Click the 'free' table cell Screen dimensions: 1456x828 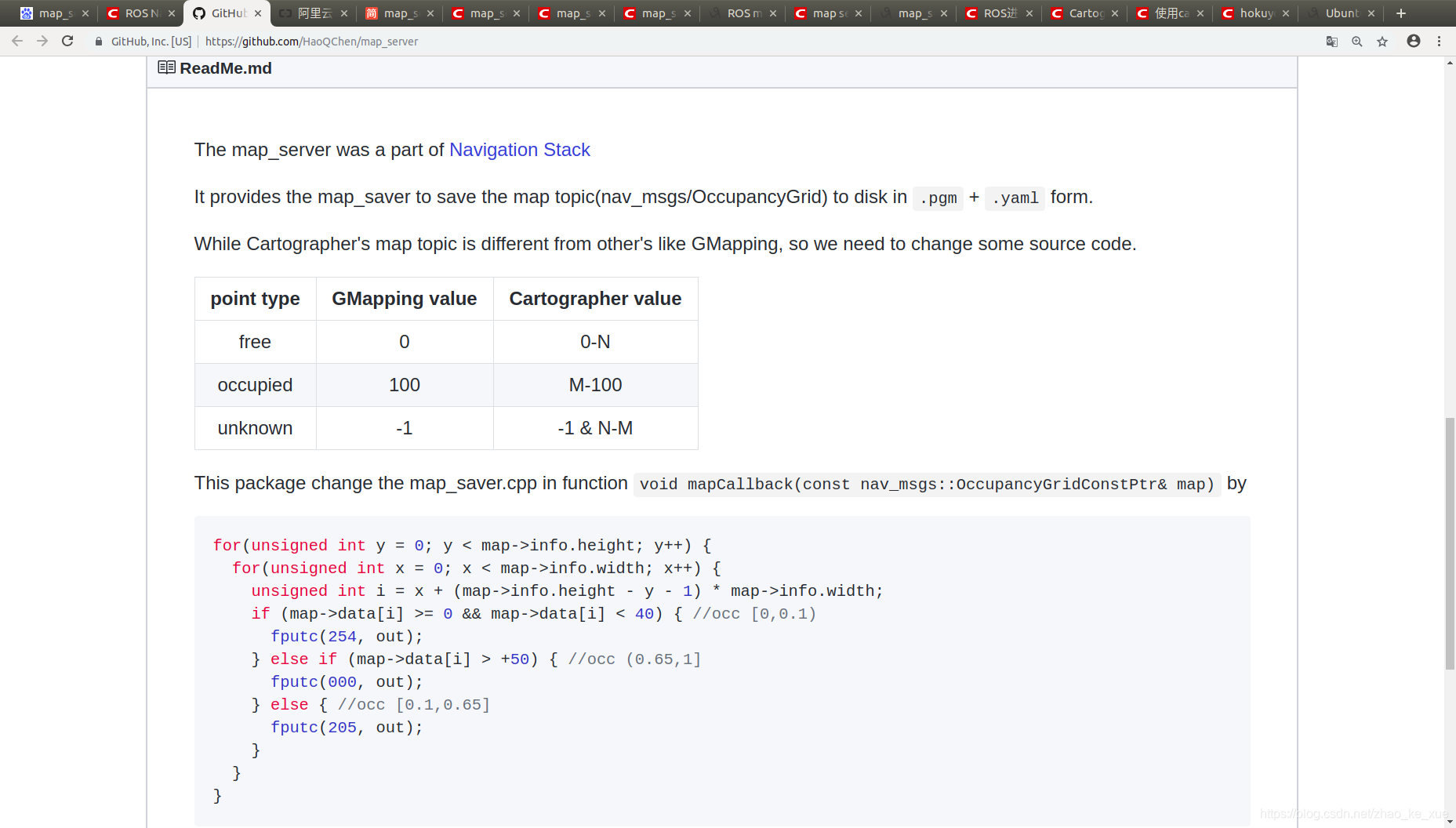(255, 342)
